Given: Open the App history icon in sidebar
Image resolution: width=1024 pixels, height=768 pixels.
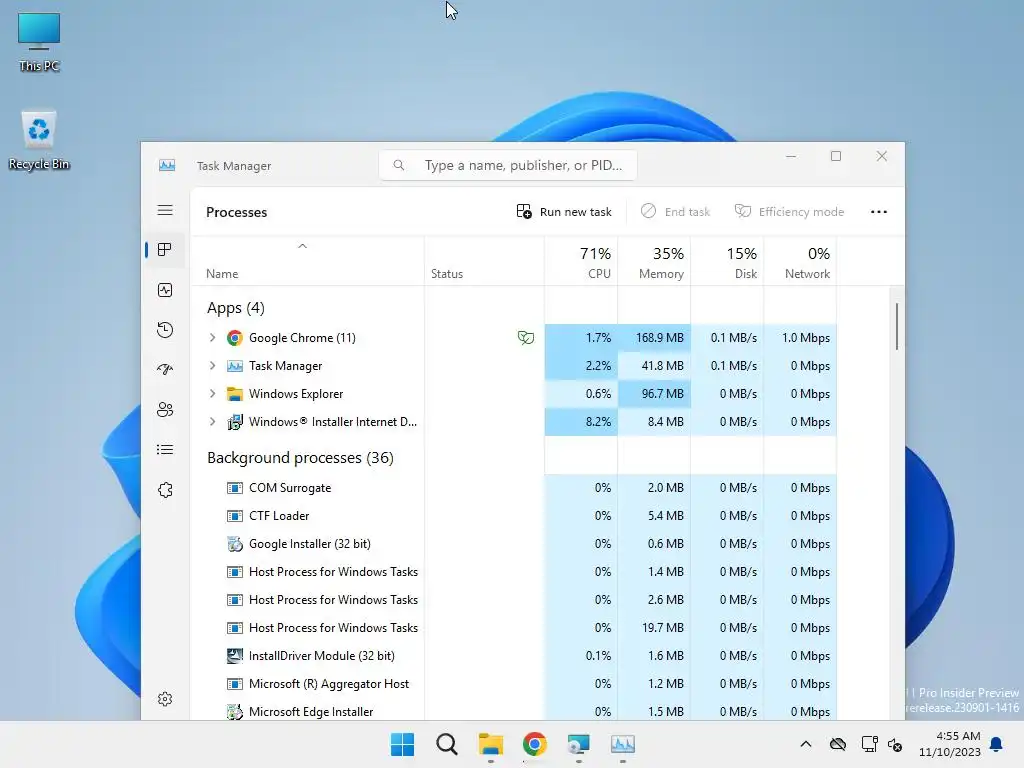Looking at the screenshot, I should tap(165, 330).
